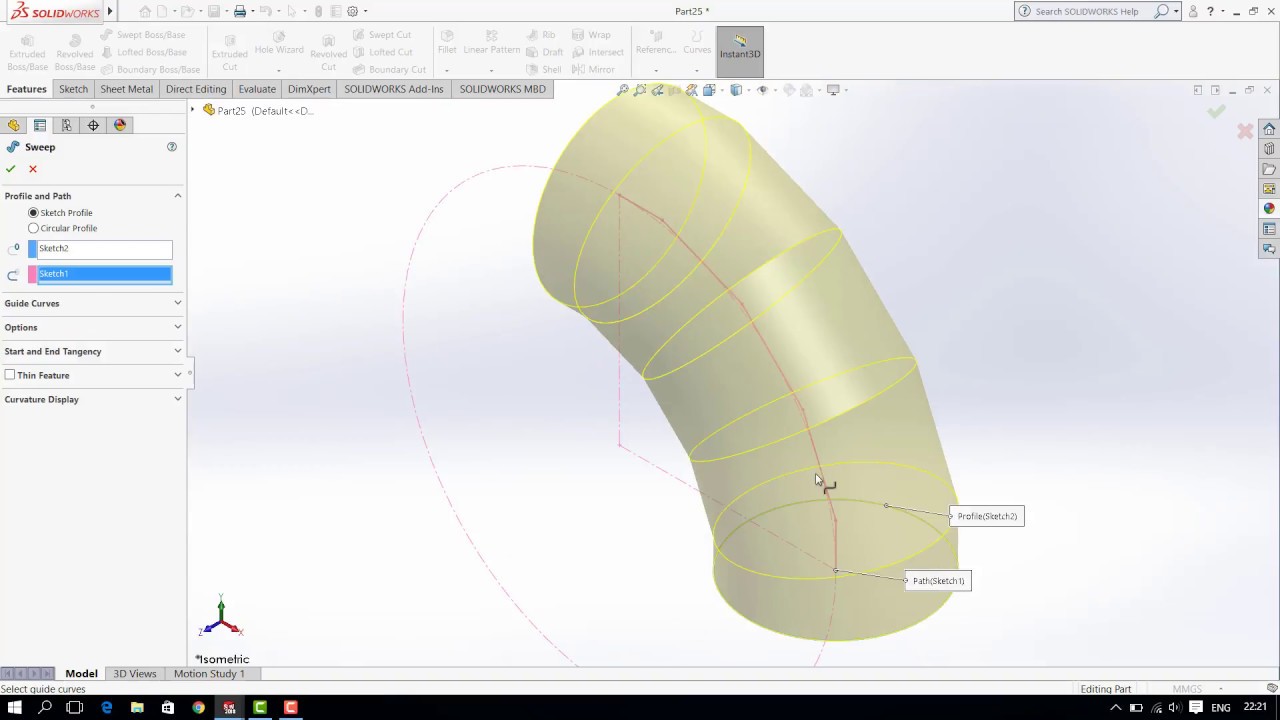Click the Home icon in top toolbar
This screenshot has height=720, width=1280.
coord(145,11)
